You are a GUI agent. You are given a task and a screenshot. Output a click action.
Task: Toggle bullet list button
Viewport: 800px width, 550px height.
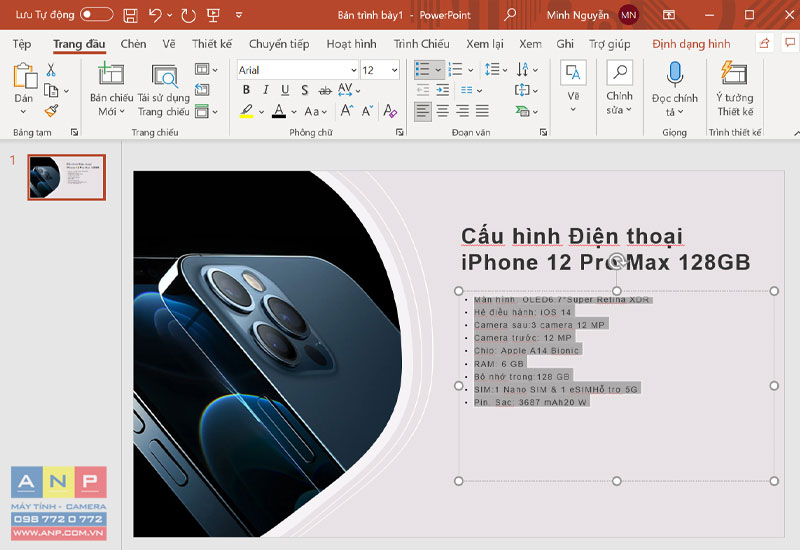[423, 69]
